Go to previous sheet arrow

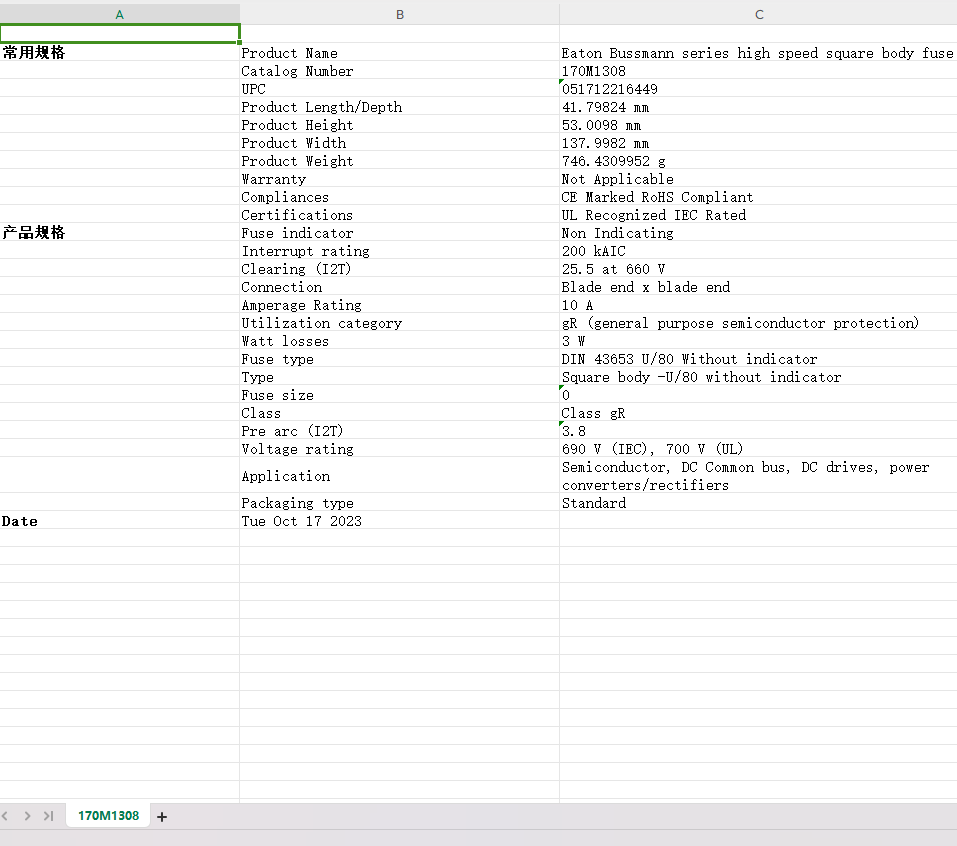5,816
